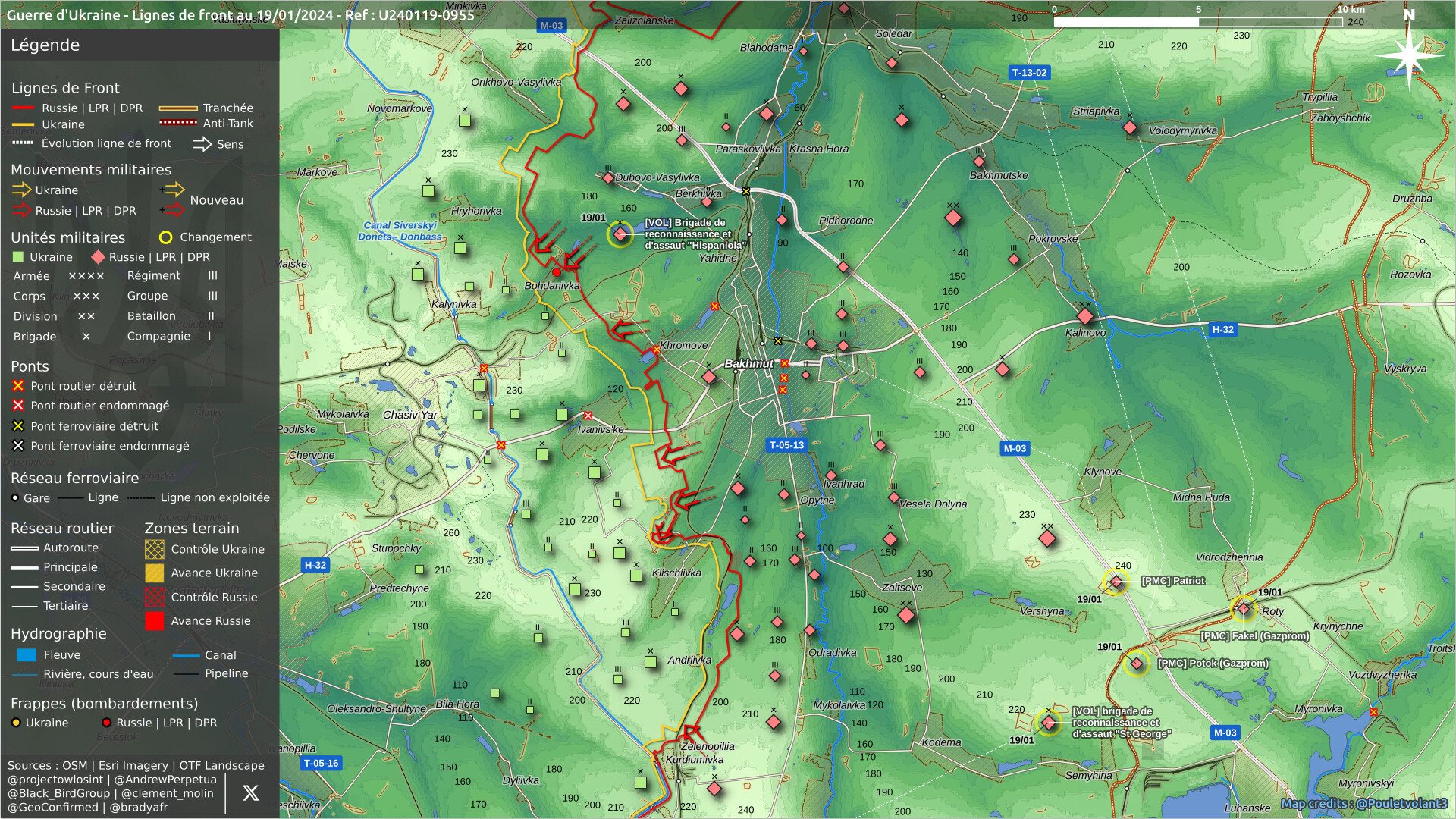Click the Canal Siverskyi Donets - Donbass label
Image resolution: width=1456 pixels, height=819 pixels.
(x=400, y=231)
